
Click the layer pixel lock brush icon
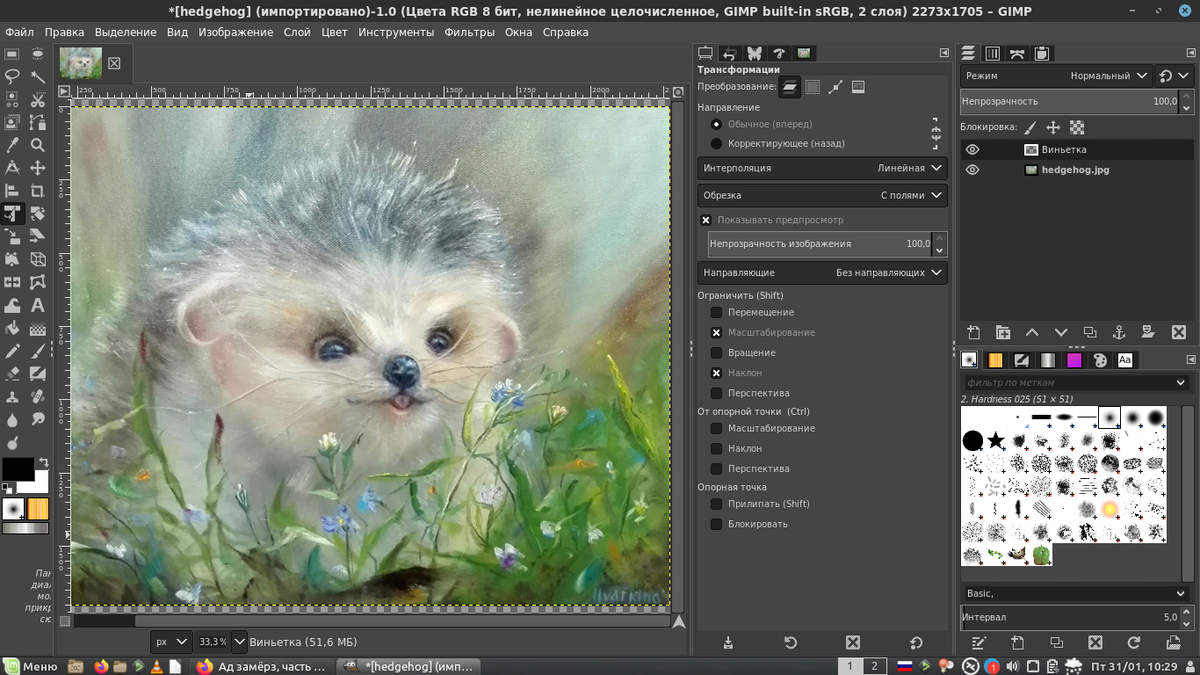point(1030,128)
